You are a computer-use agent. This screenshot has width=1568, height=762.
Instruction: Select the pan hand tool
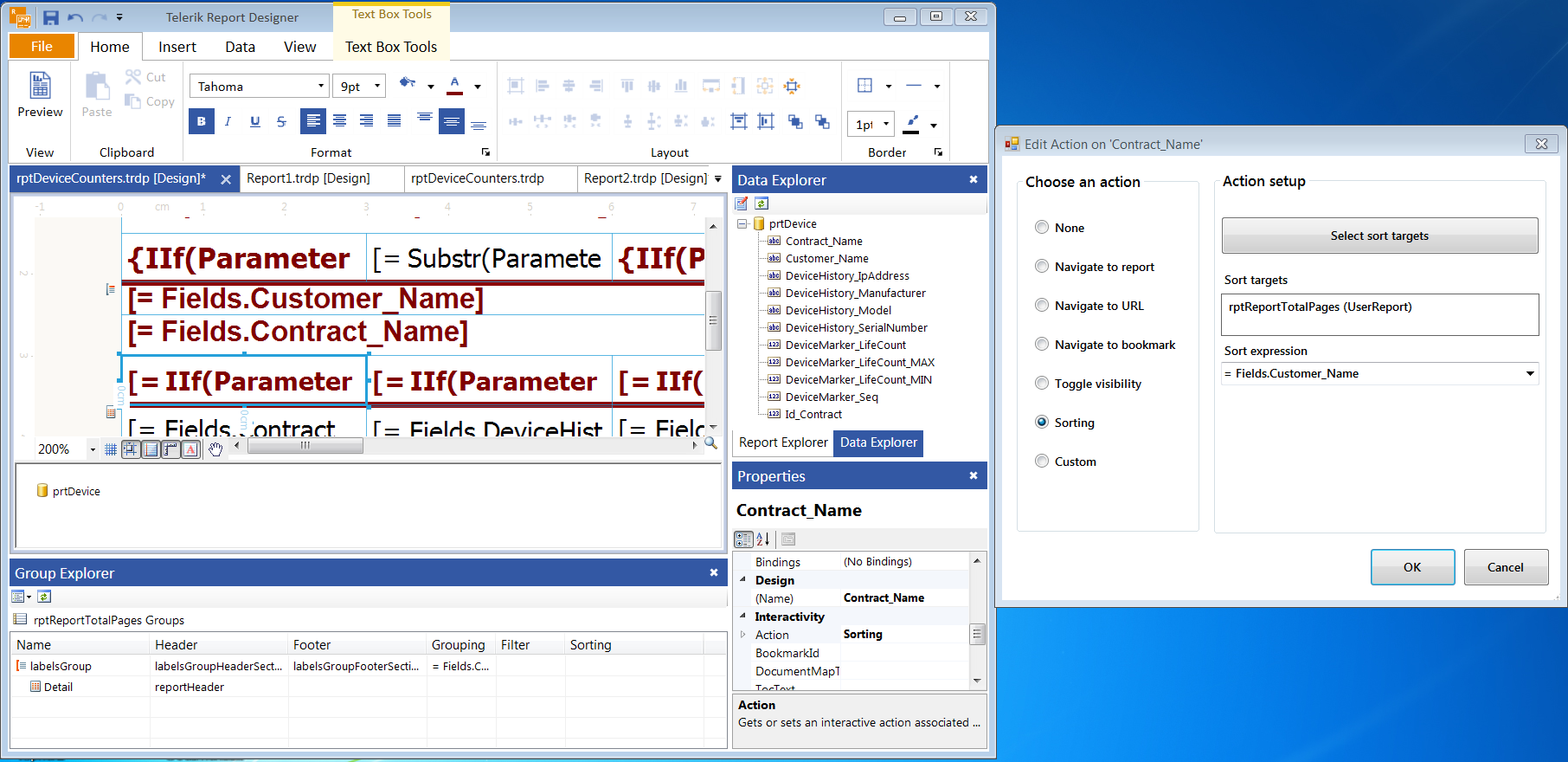215,449
